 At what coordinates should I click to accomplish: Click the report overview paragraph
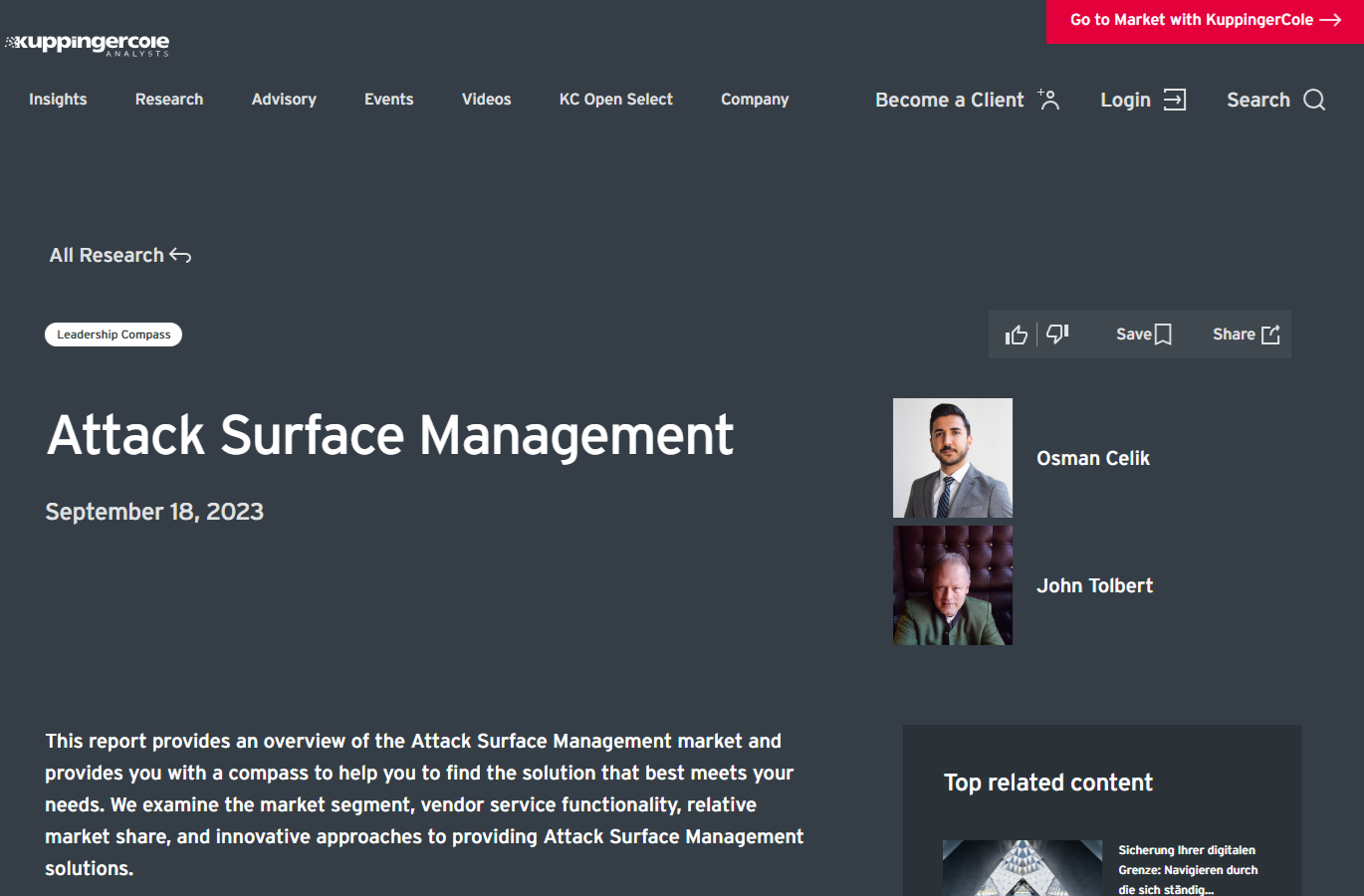coord(424,804)
